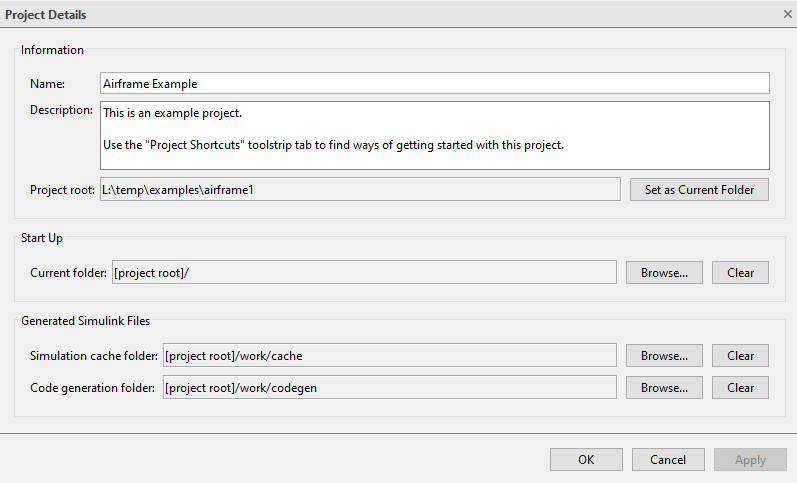797x483 pixels.
Task: Browse for the Start Up current folder
Action: (x=664, y=272)
